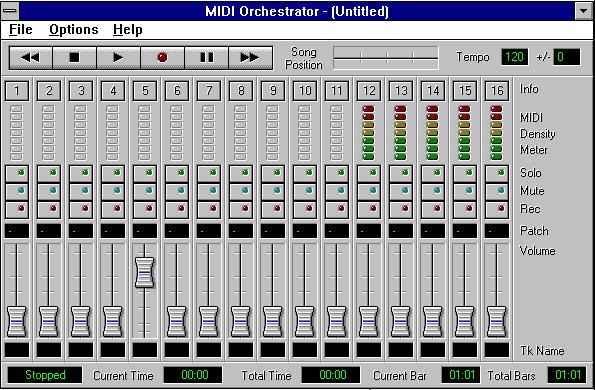Viewport: 595px width, 390px height.
Task: Click the Song Position slider
Action: click(386, 58)
